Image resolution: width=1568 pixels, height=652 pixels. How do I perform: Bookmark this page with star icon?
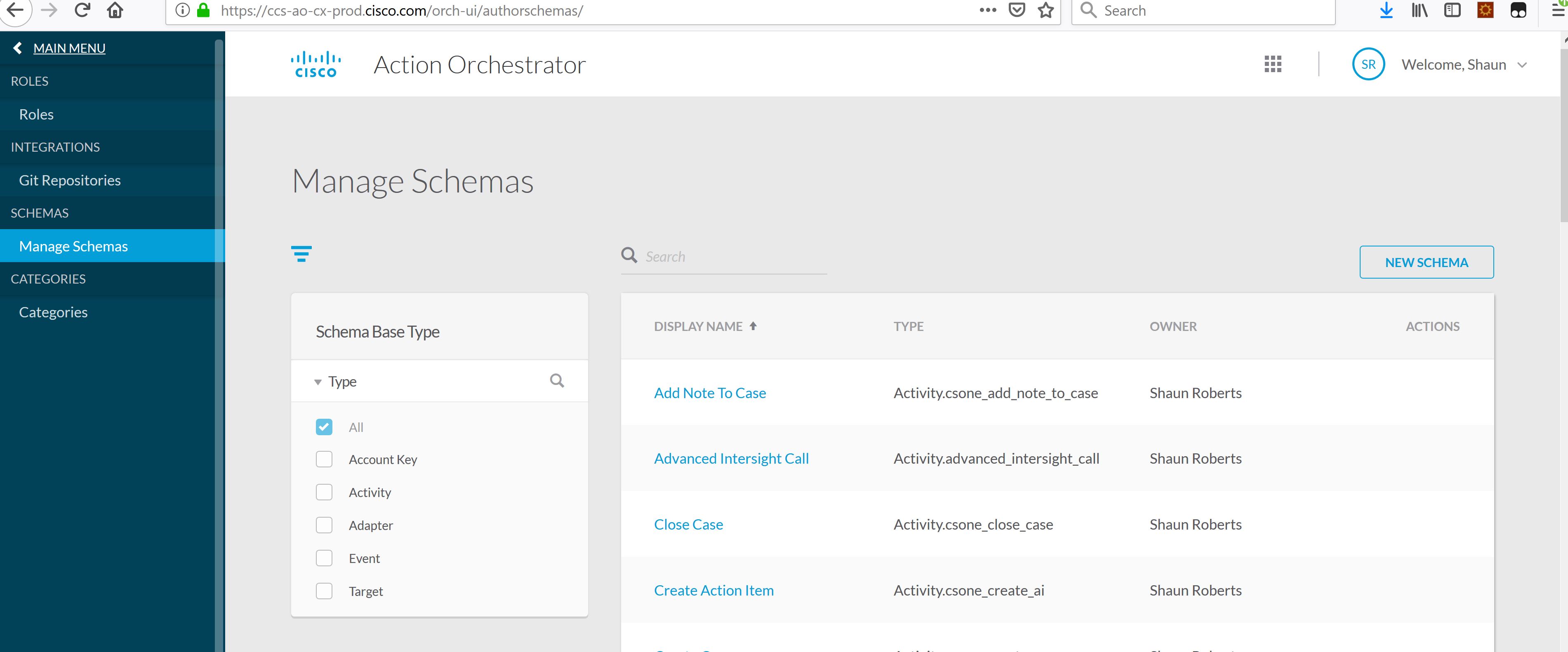click(1046, 10)
